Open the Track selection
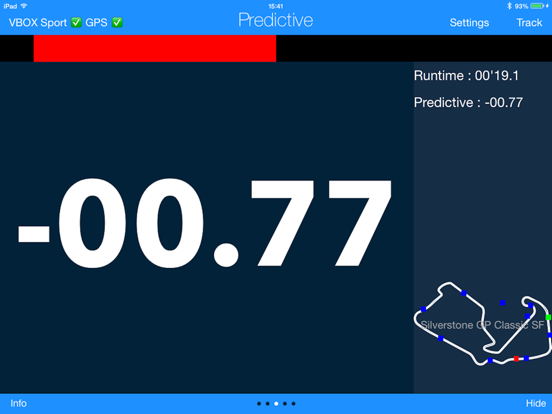The width and height of the screenshot is (552, 414). click(x=529, y=23)
